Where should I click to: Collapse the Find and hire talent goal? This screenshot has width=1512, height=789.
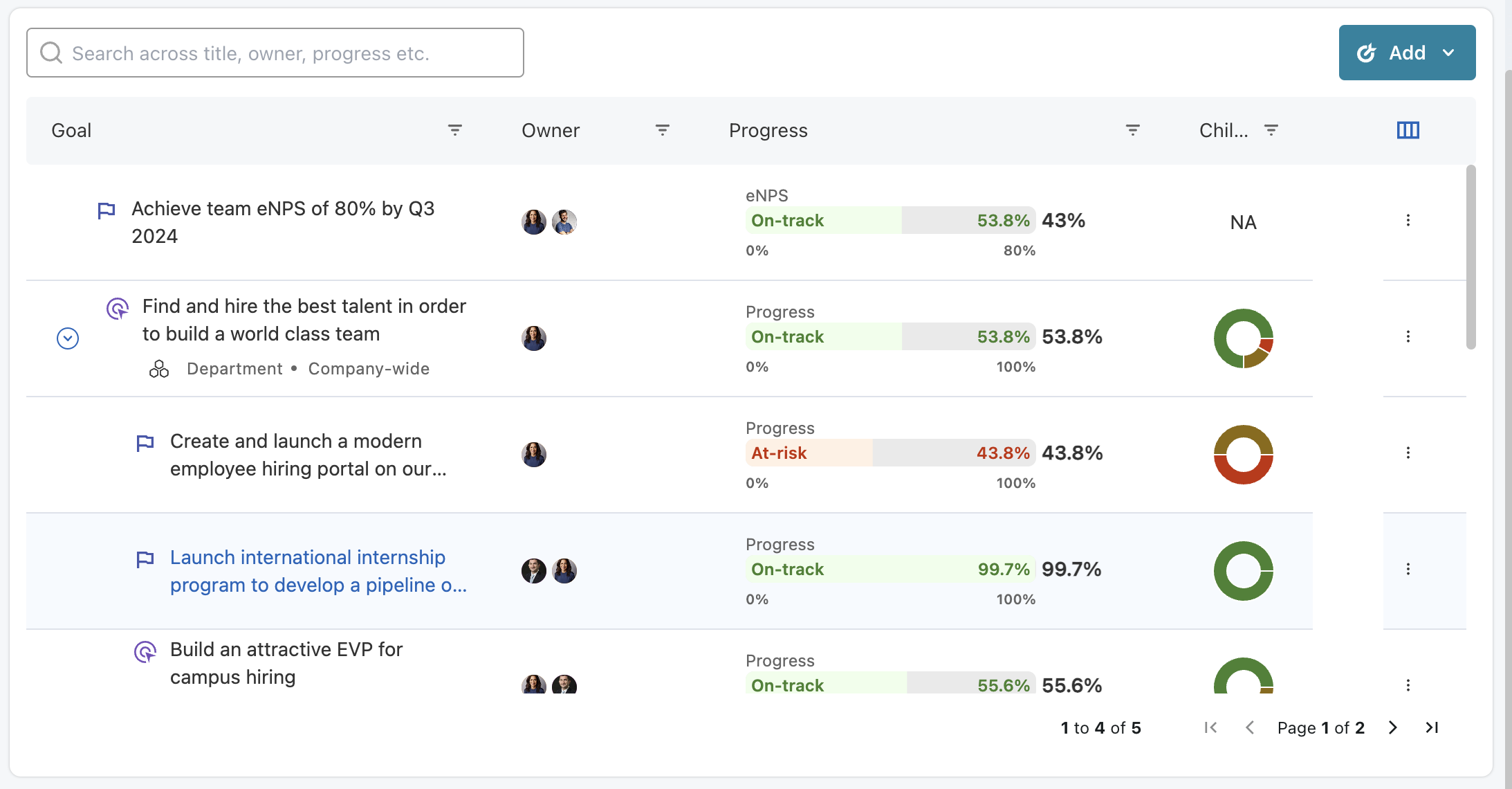coord(68,338)
